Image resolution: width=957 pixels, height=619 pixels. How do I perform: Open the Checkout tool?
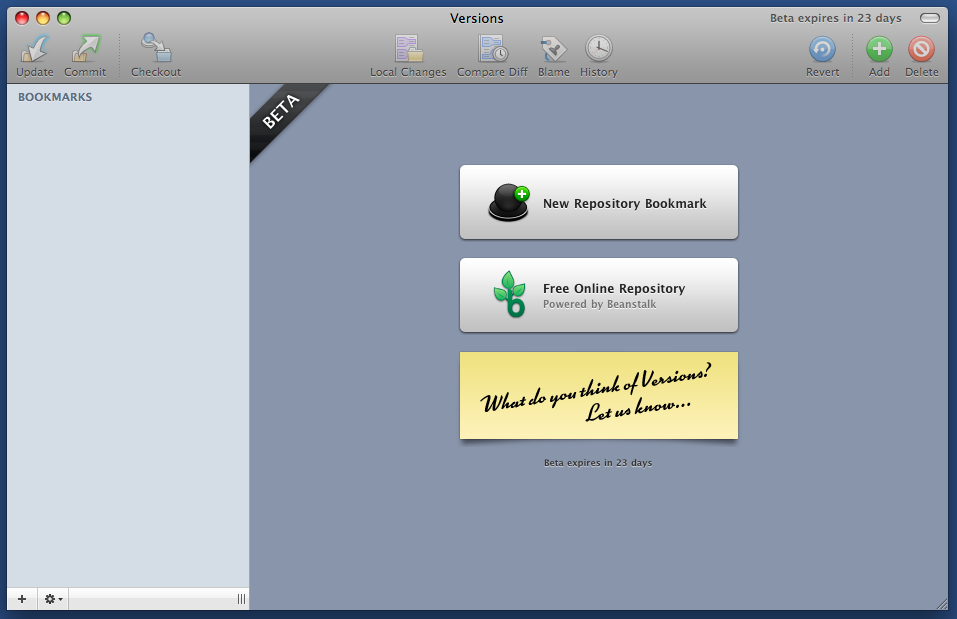point(156,56)
